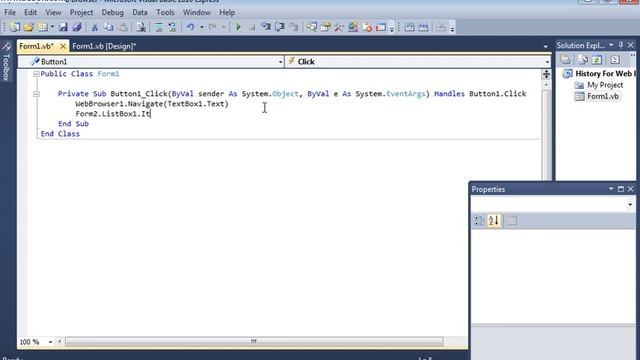Toggle auto-hide pin for Solution Explorer
This screenshot has height=360, width=640.
(x=621, y=45)
